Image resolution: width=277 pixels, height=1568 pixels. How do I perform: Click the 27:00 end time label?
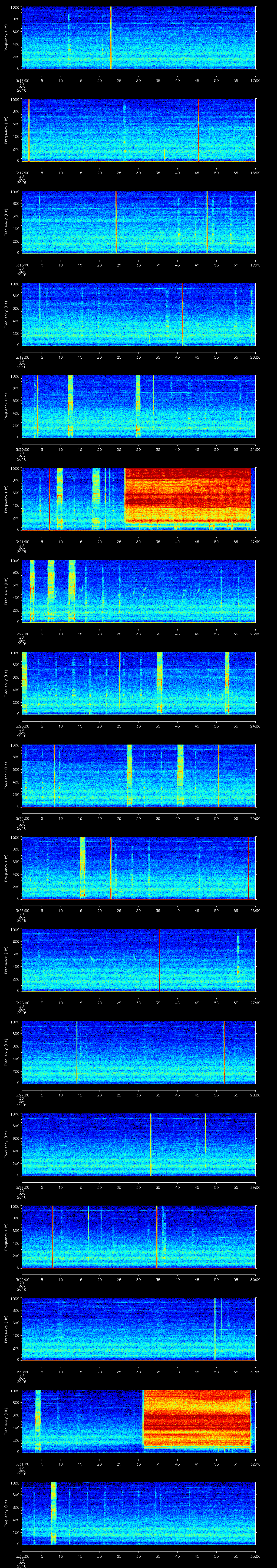pos(256,1003)
